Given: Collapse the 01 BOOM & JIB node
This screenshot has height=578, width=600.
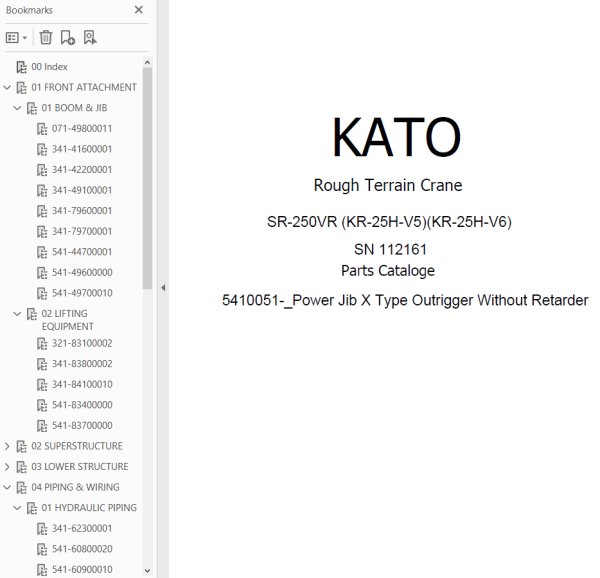Looking at the screenshot, I should point(17,108).
